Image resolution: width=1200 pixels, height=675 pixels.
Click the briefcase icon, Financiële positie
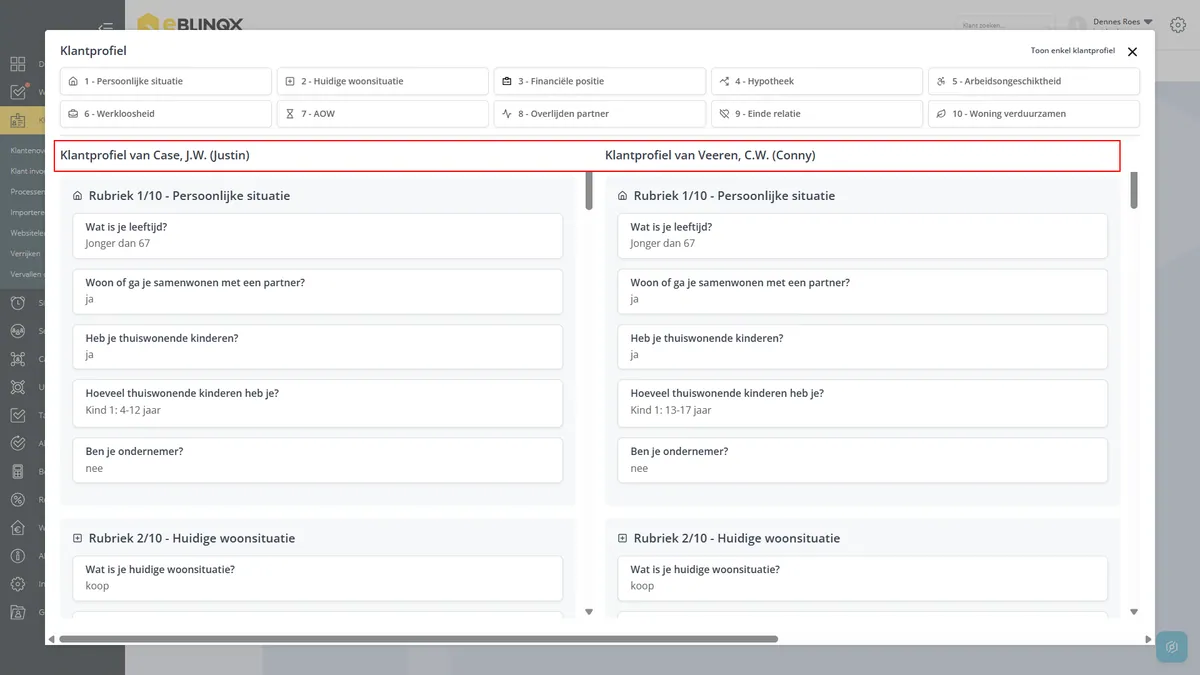pyautogui.click(x=507, y=81)
